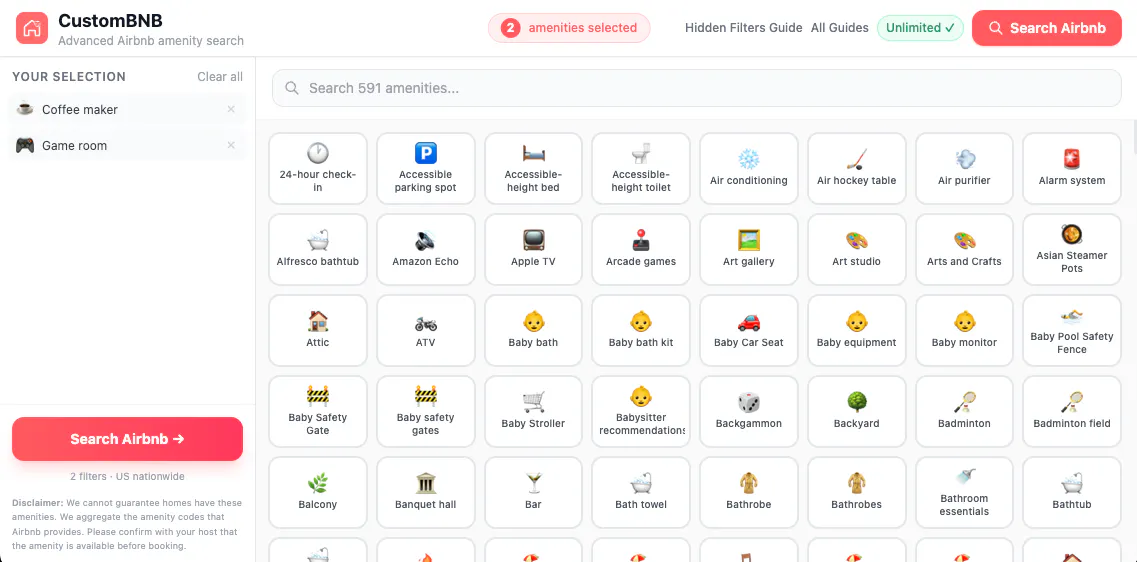Select the Bathrobe amenity

748,492
